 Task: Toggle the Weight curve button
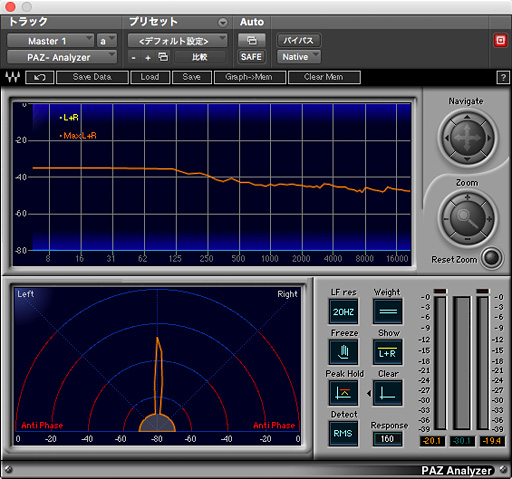[x=388, y=311]
